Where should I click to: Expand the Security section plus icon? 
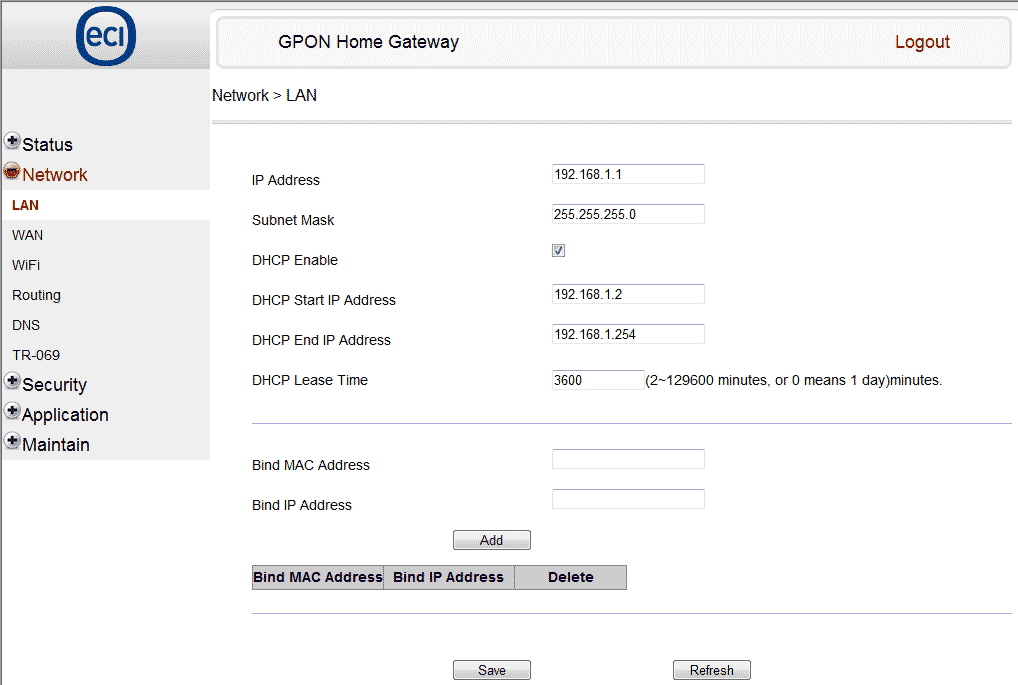(x=12, y=381)
